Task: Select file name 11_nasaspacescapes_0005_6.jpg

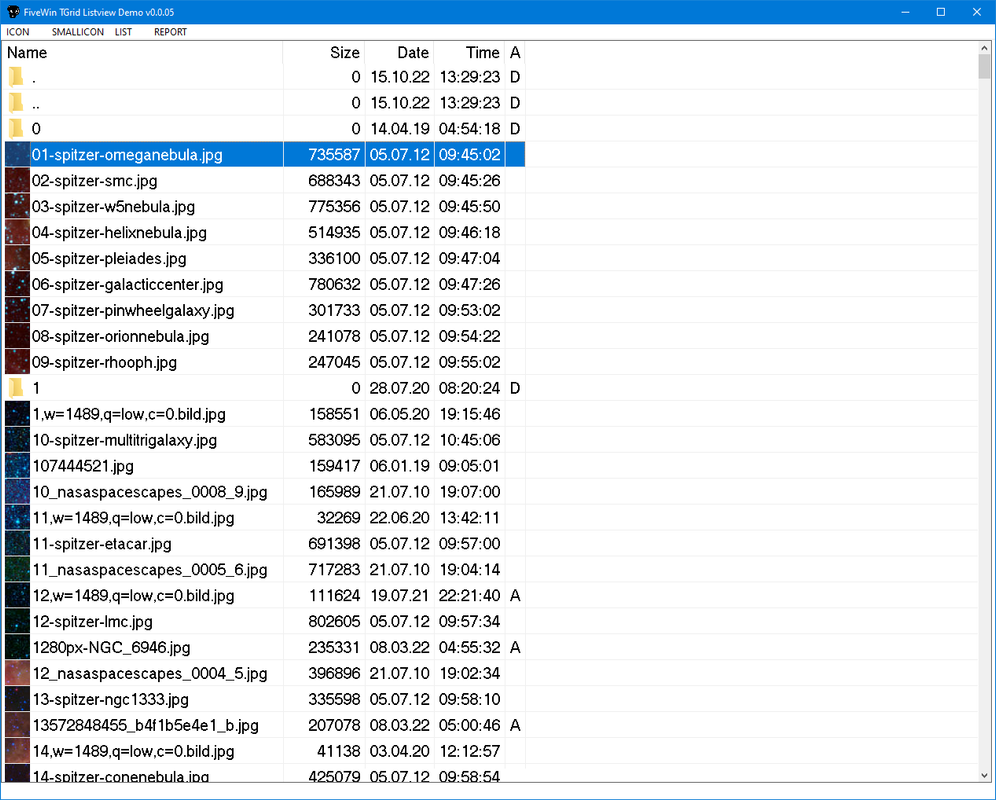Action: click(150, 570)
